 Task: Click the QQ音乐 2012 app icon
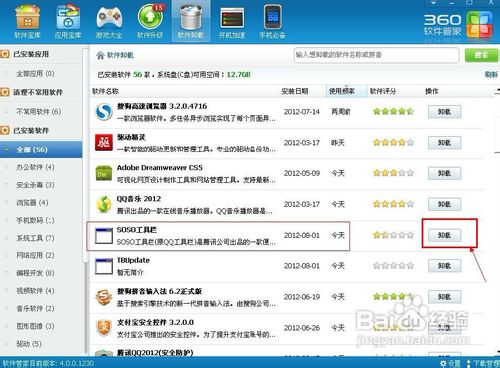point(104,204)
